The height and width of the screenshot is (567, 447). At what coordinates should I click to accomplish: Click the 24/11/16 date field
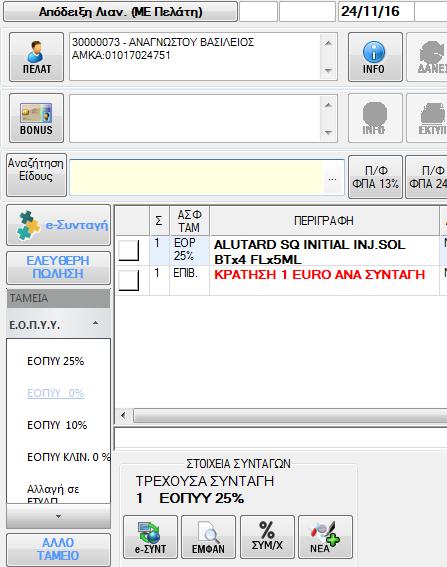click(375, 12)
